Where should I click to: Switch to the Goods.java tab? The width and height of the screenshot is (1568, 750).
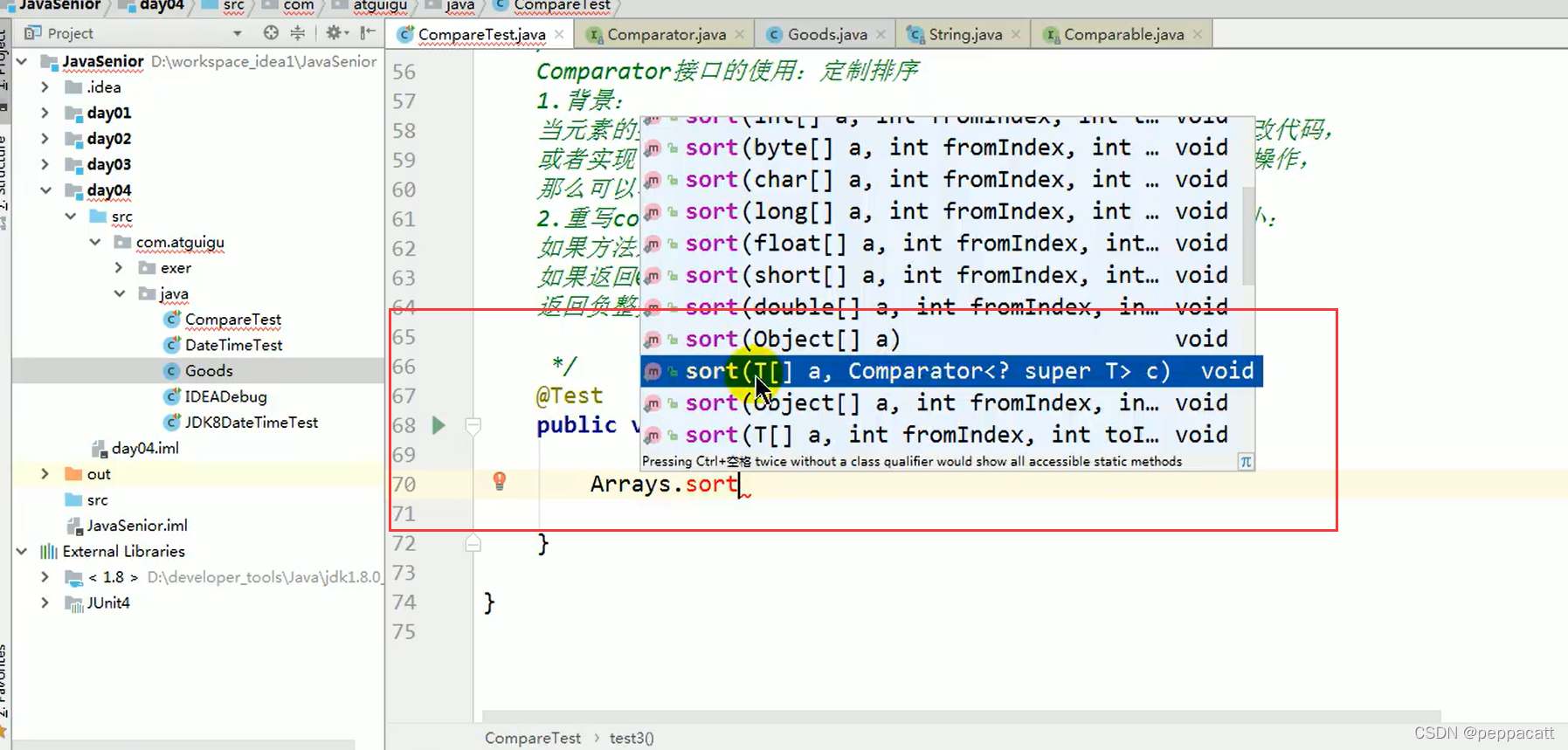pyautogui.click(x=827, y=34)
